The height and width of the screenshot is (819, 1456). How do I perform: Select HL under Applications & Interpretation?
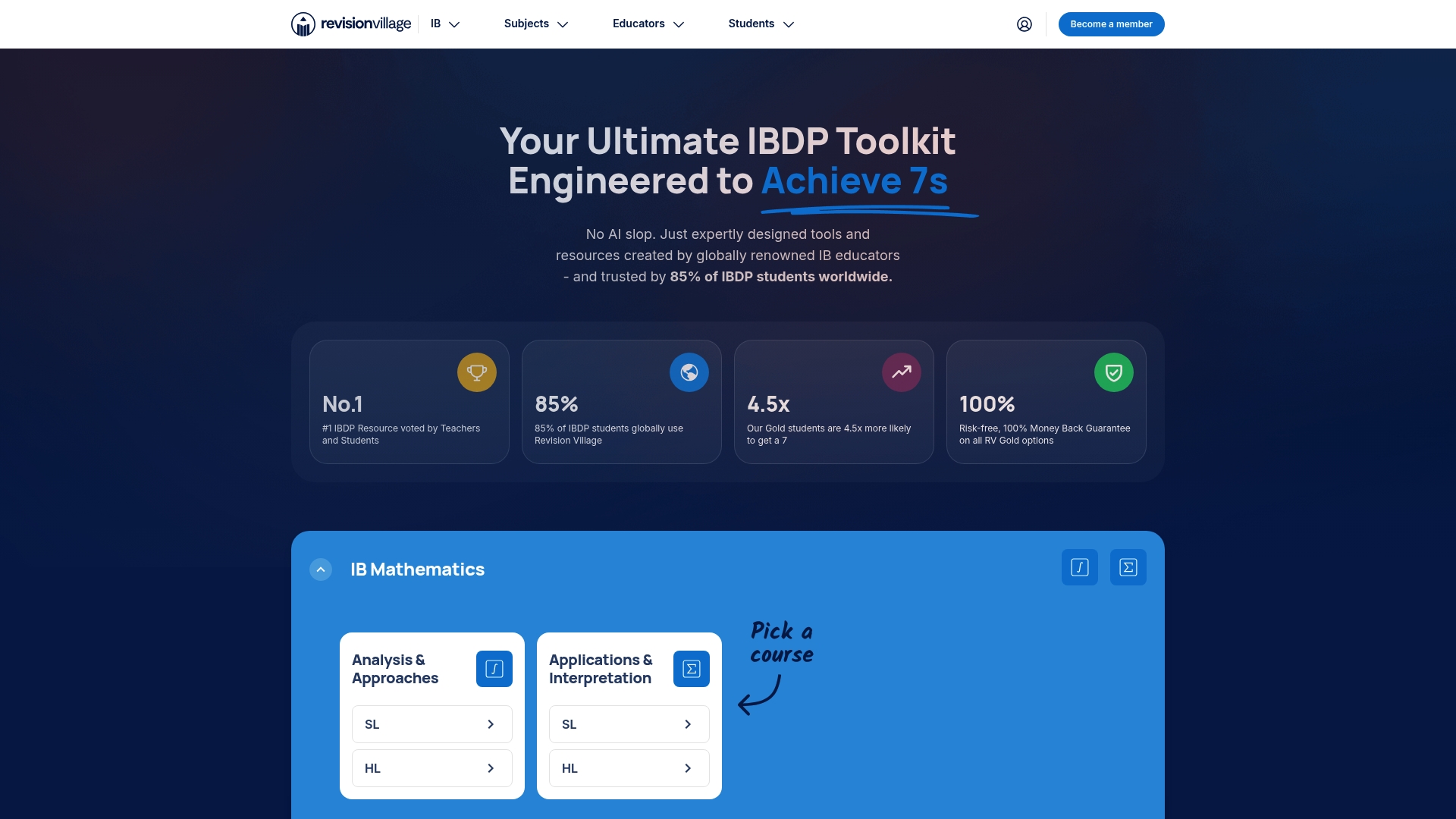tap(629, 768)
